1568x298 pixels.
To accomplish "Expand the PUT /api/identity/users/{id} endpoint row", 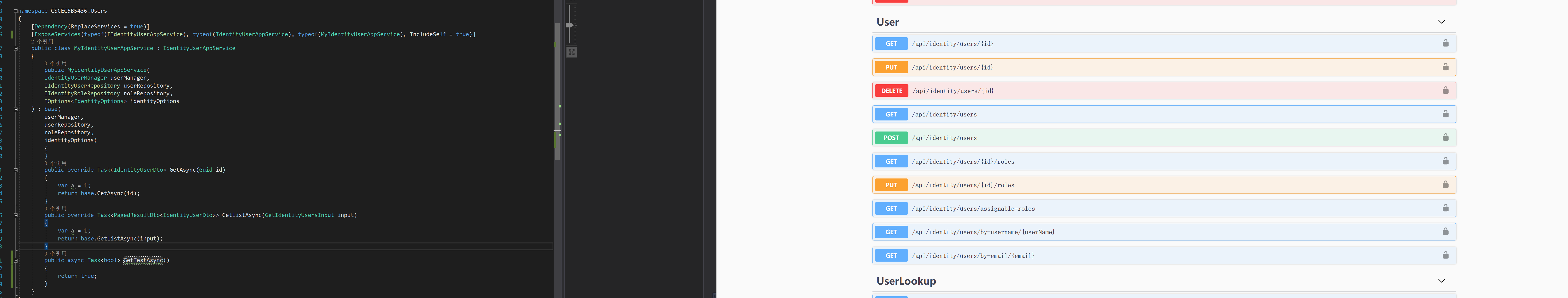I will [1157, 67].
